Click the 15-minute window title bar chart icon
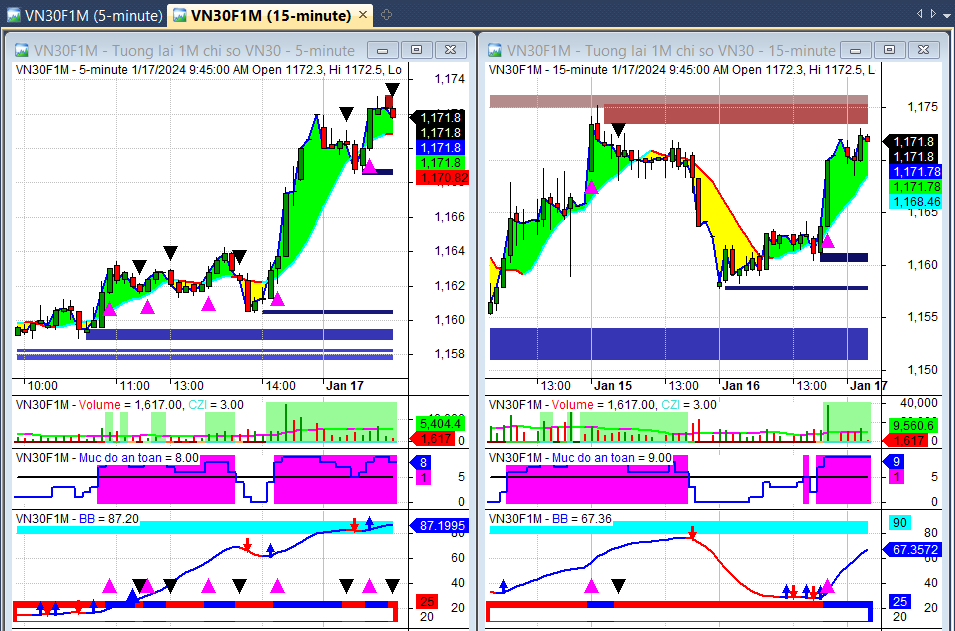Viewport: 955px width, 631px height. tap(495, 50)
